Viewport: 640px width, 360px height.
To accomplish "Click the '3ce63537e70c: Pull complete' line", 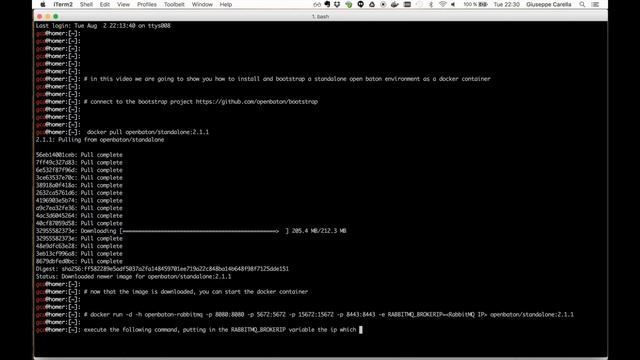I will 79,178.
